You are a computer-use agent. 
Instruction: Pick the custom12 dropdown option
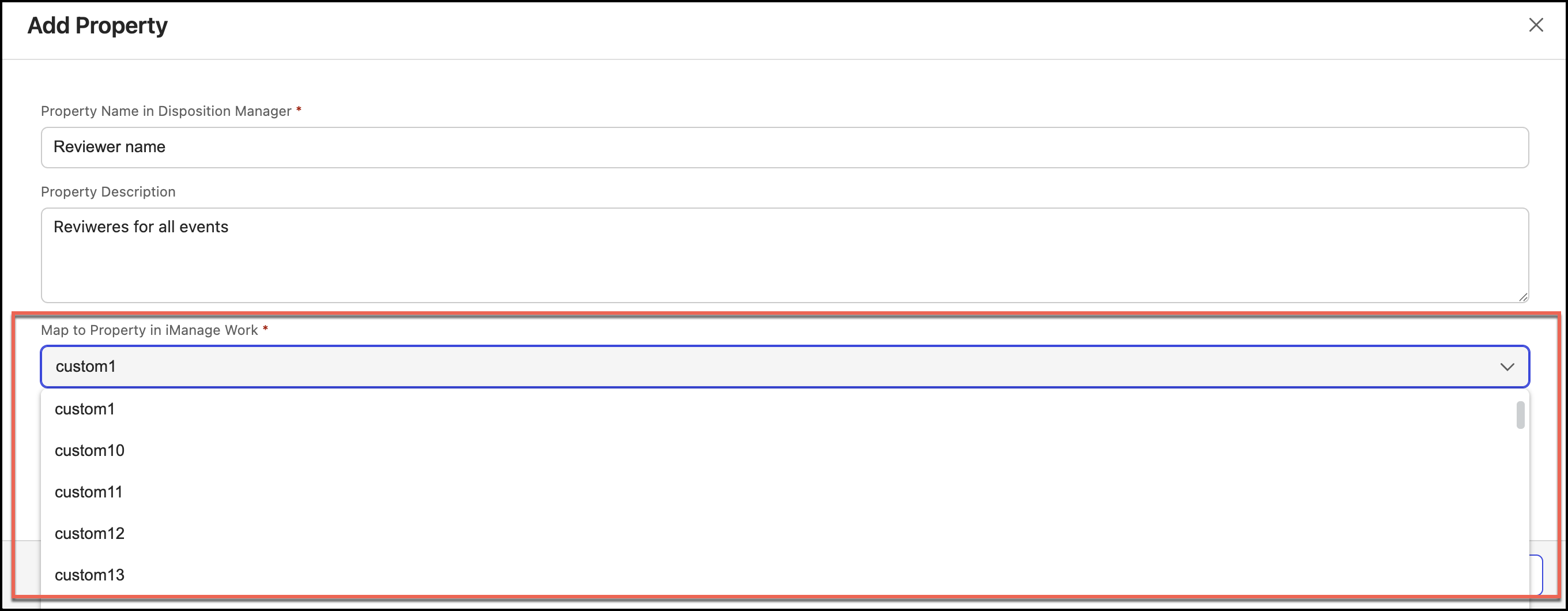(x=89, y=533)
